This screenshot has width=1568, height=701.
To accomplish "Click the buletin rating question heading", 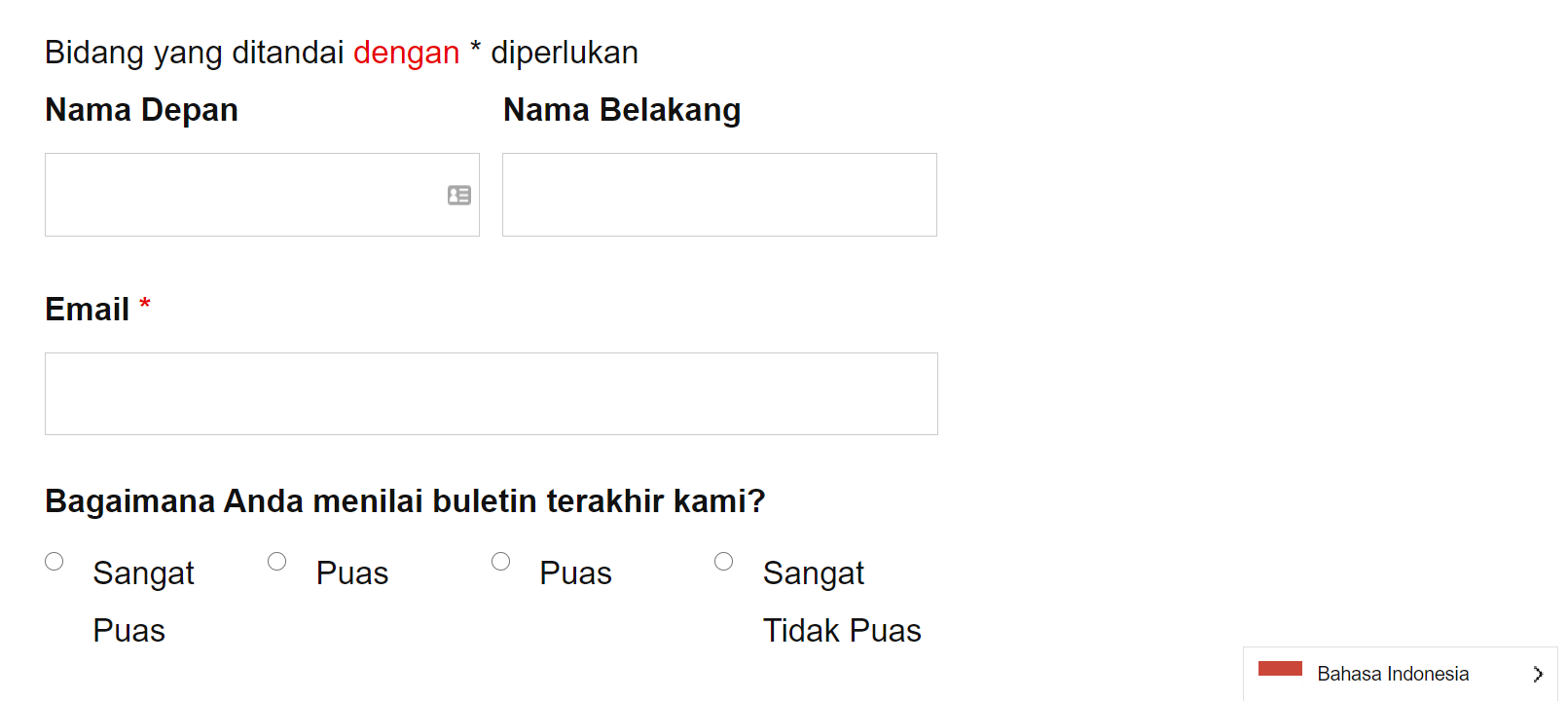I will pyautogui.click(x=405, y=501).
